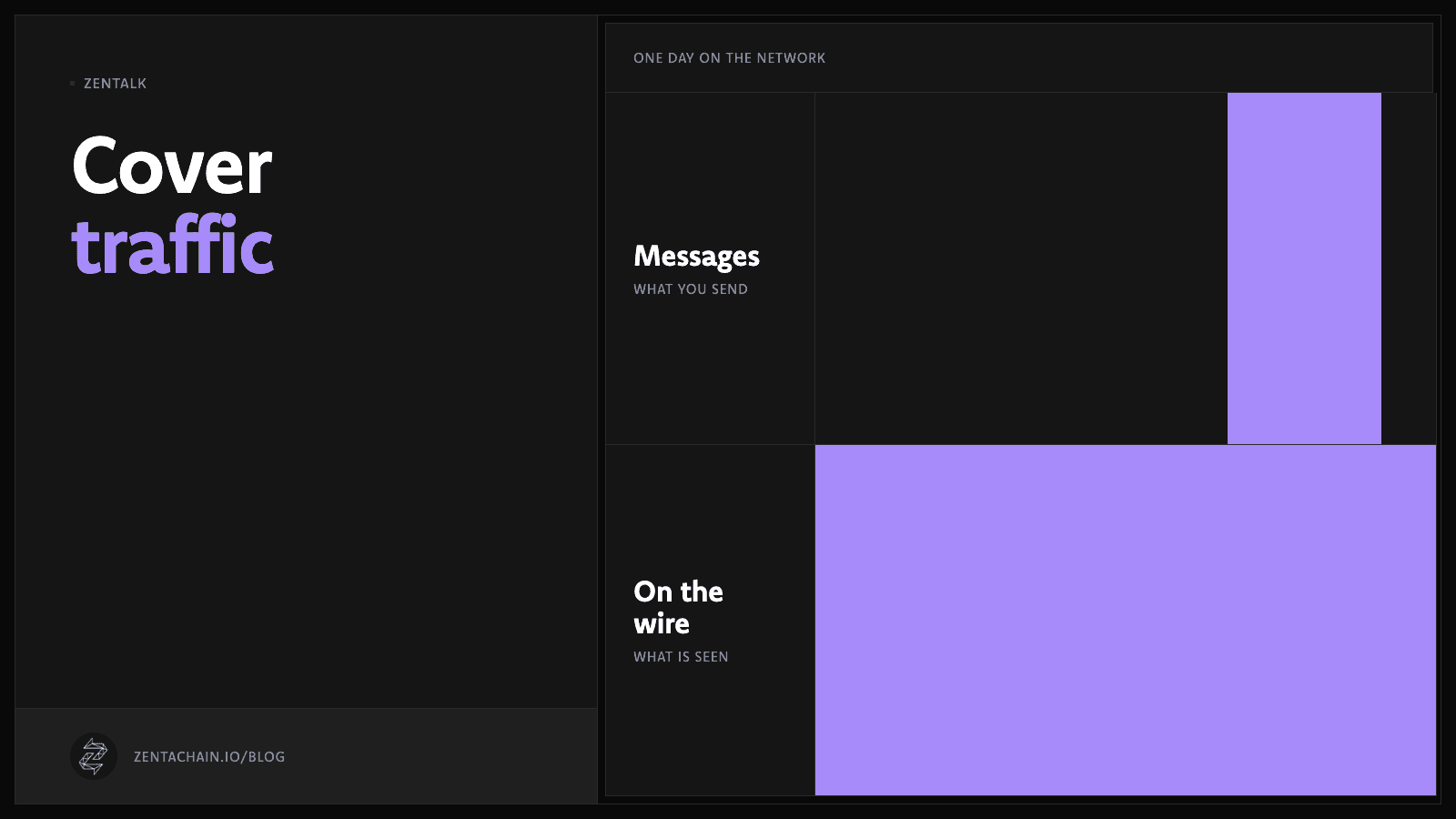Click the 'On the wire' row title
Viewport: 1456px width, 819px height.
tap(679, 608)
